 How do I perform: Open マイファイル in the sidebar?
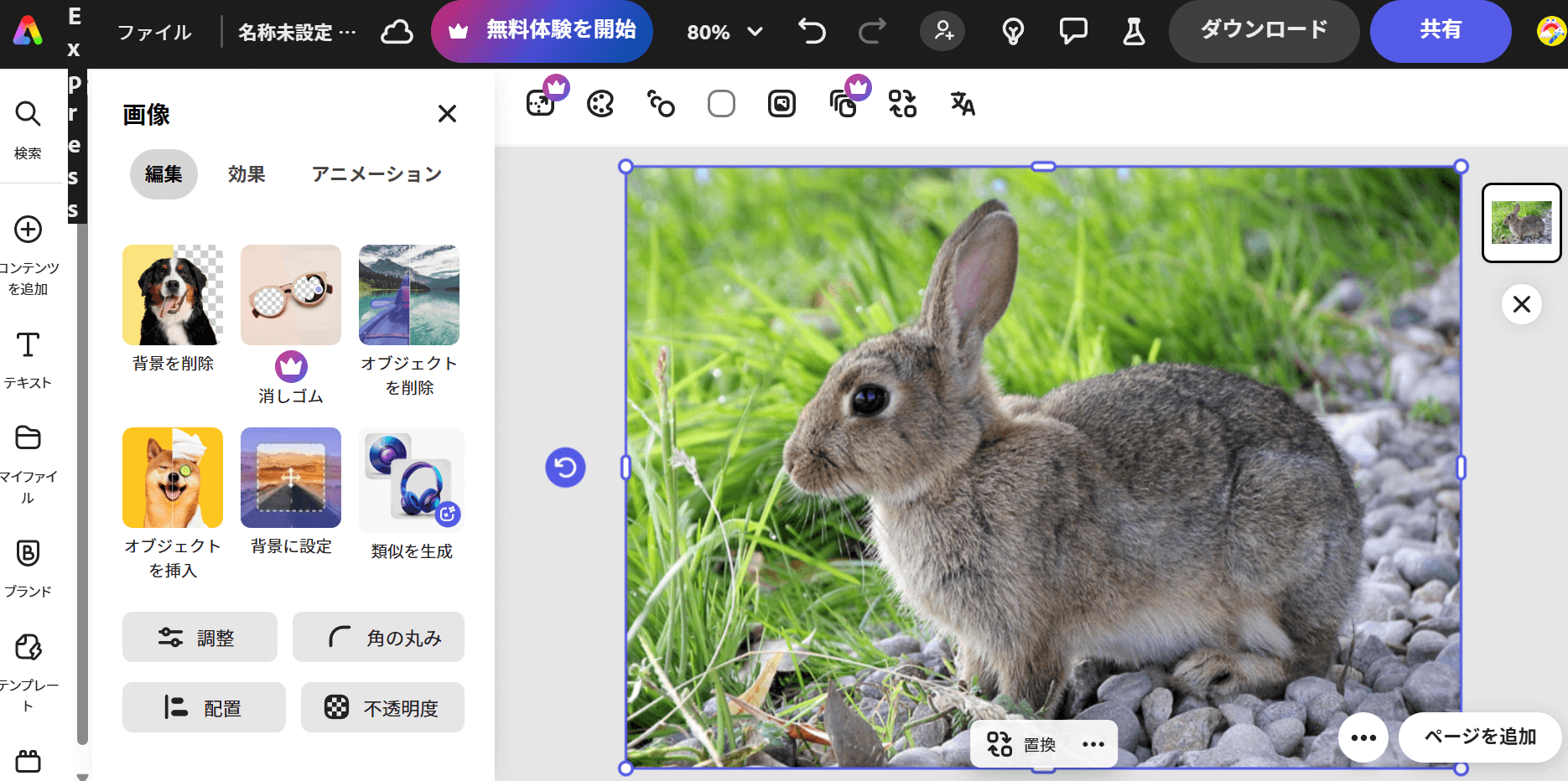pos(28,464)
